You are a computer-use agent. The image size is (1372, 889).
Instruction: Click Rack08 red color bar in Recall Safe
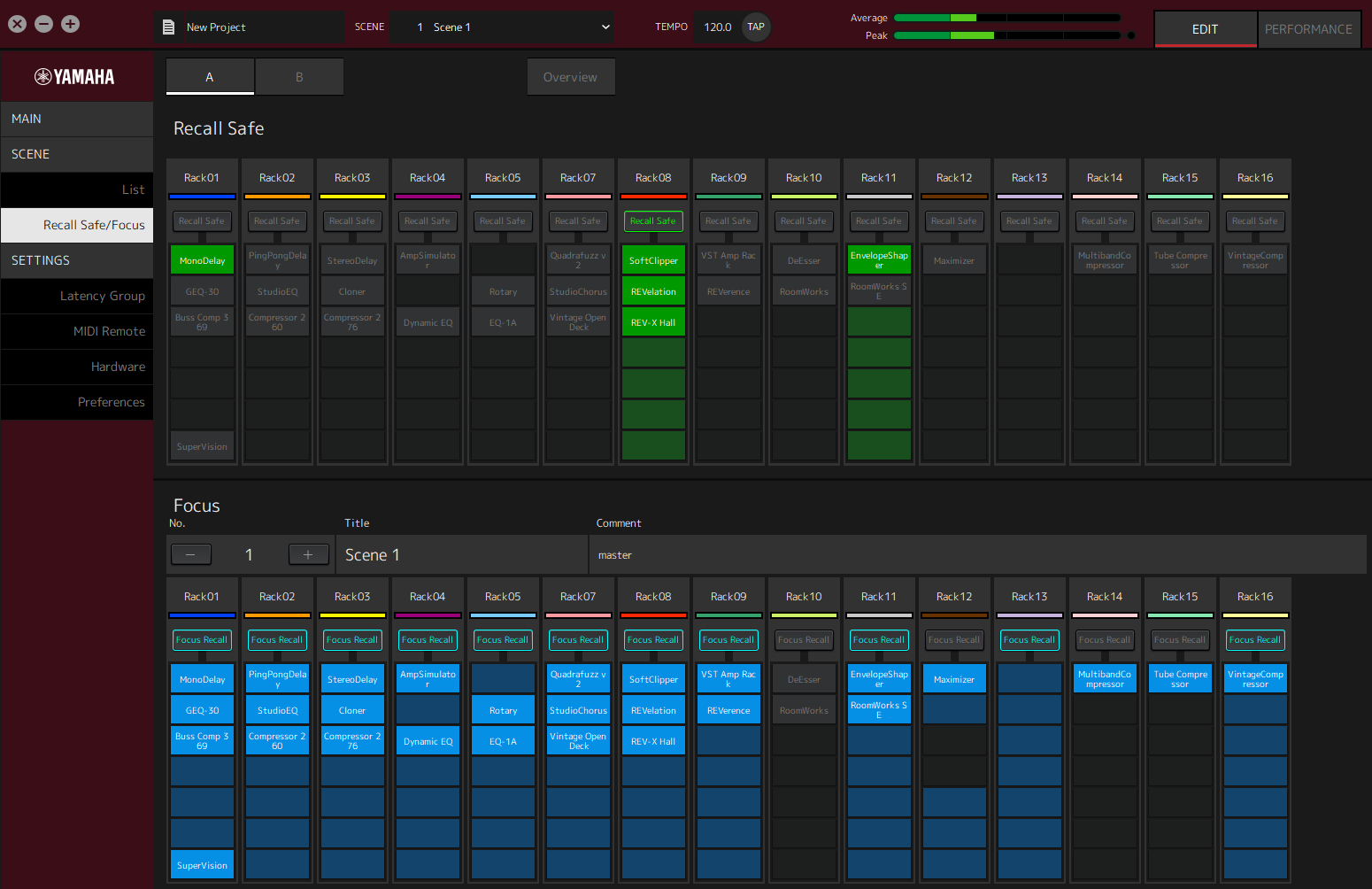coord(653,197)
